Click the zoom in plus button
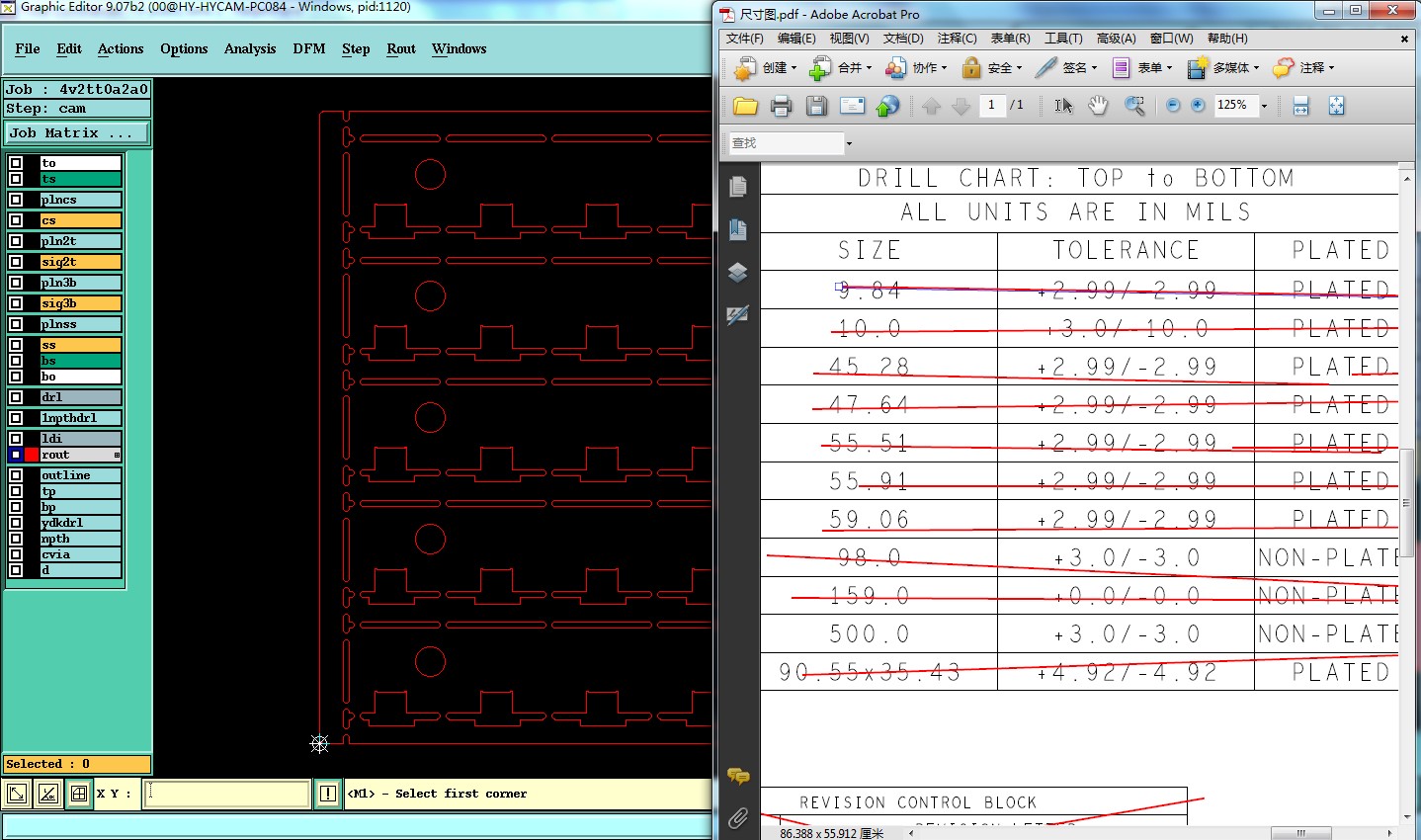Image resolution: width=1421 pixels, height=840 pixels. (1198, 106)
